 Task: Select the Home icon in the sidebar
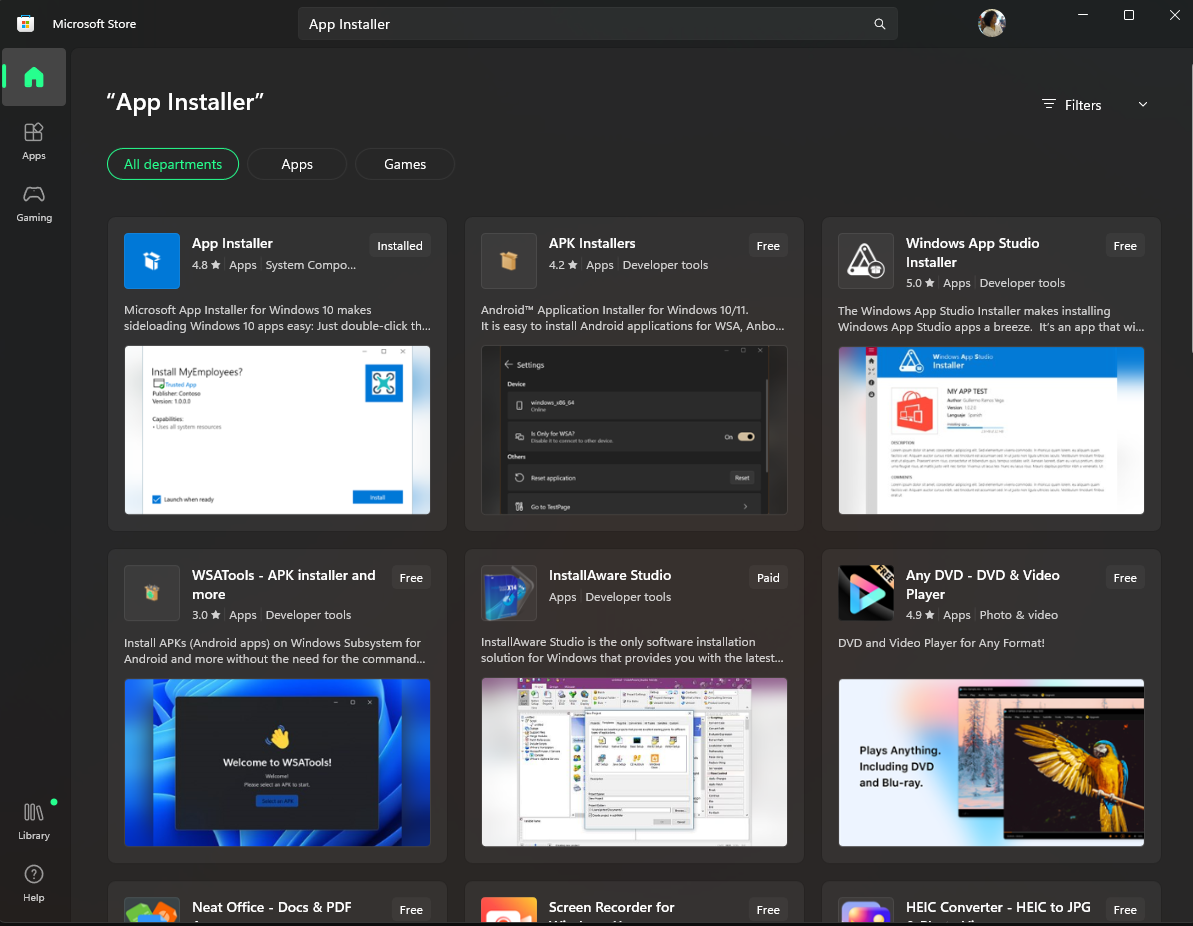(x=34, y=77)
